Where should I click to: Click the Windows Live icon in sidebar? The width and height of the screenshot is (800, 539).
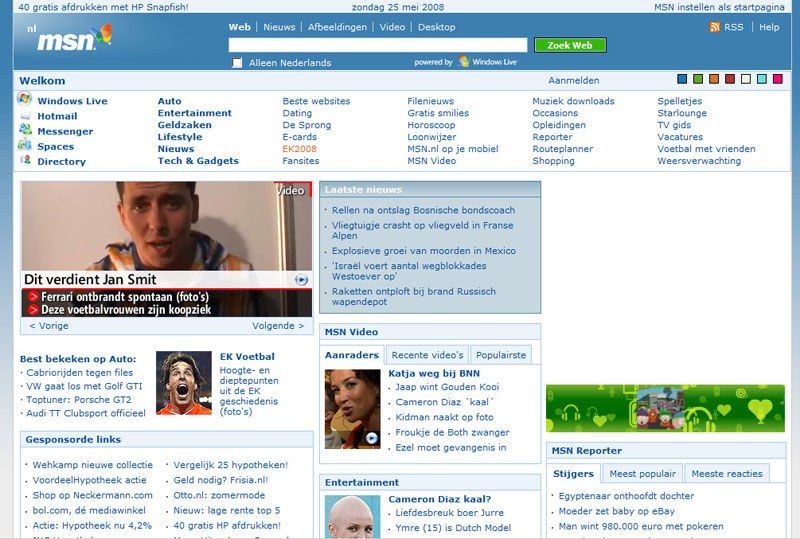click(x=25, y=100)
